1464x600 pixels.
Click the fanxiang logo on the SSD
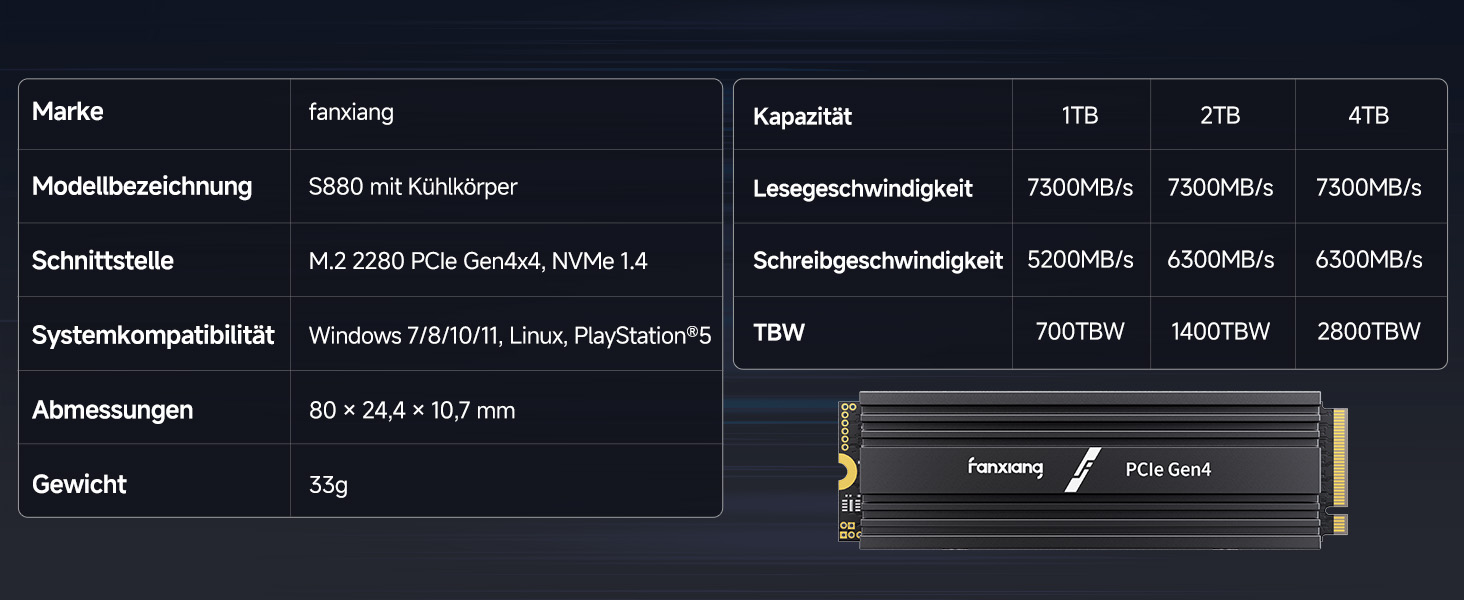(1005, 467)
